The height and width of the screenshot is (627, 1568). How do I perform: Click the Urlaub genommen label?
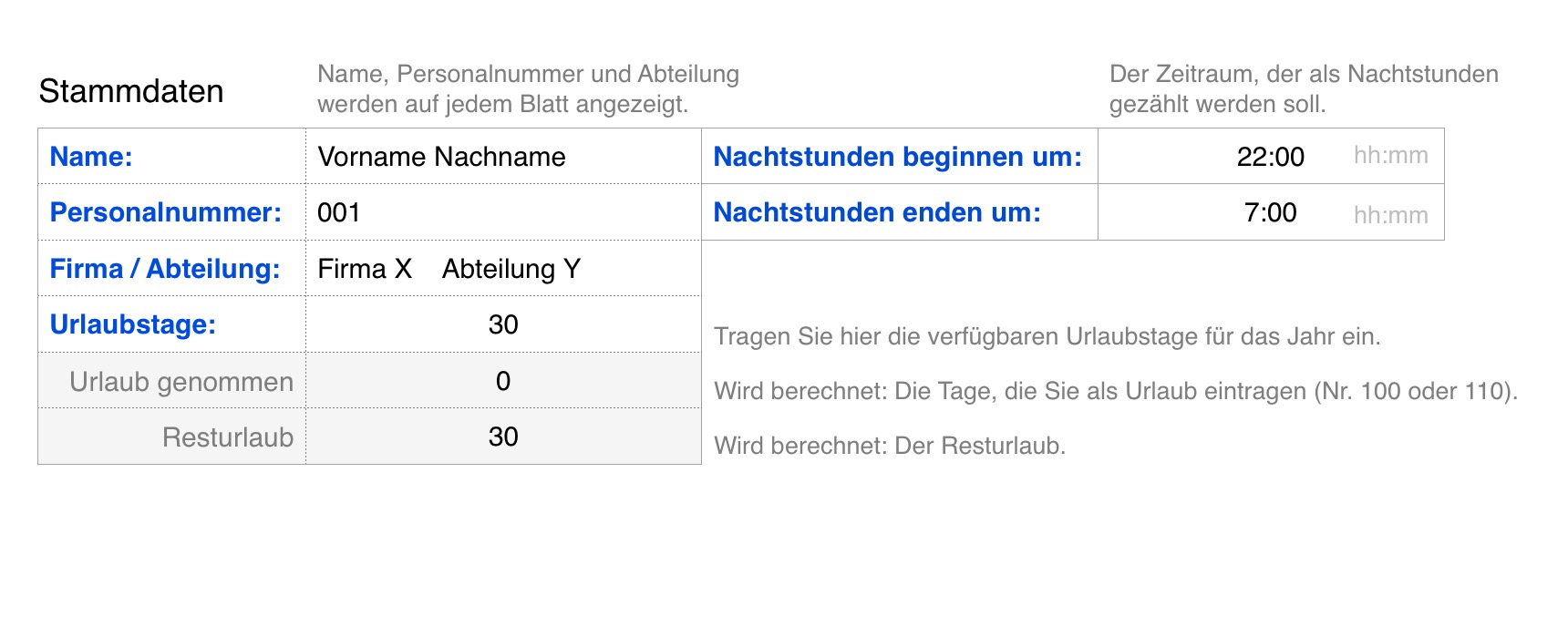[x=181, y=382]
